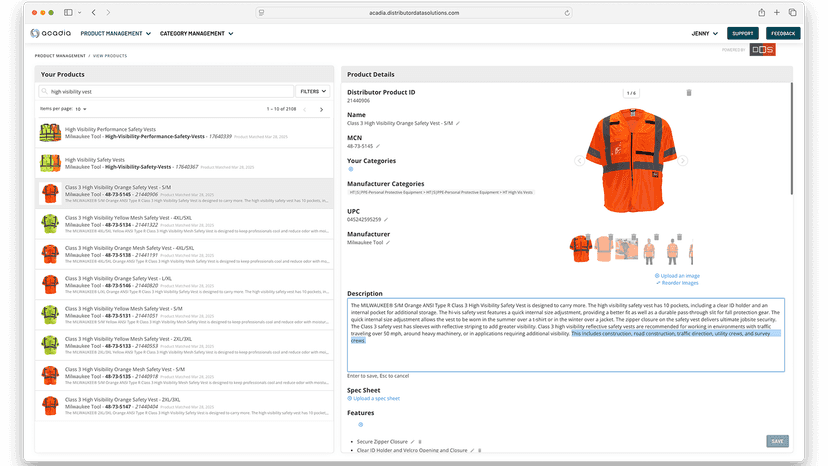
Task: Reload the page in Safari
Action: 567,13
